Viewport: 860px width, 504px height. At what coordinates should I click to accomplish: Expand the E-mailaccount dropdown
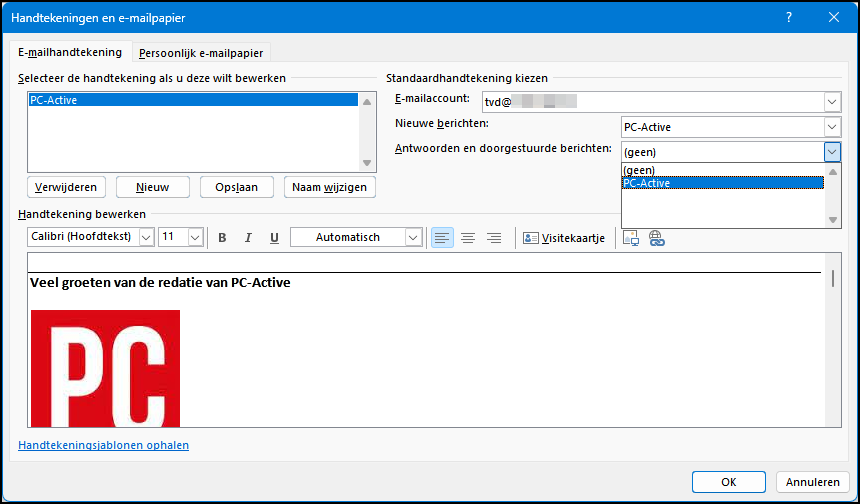click(832, 102)
